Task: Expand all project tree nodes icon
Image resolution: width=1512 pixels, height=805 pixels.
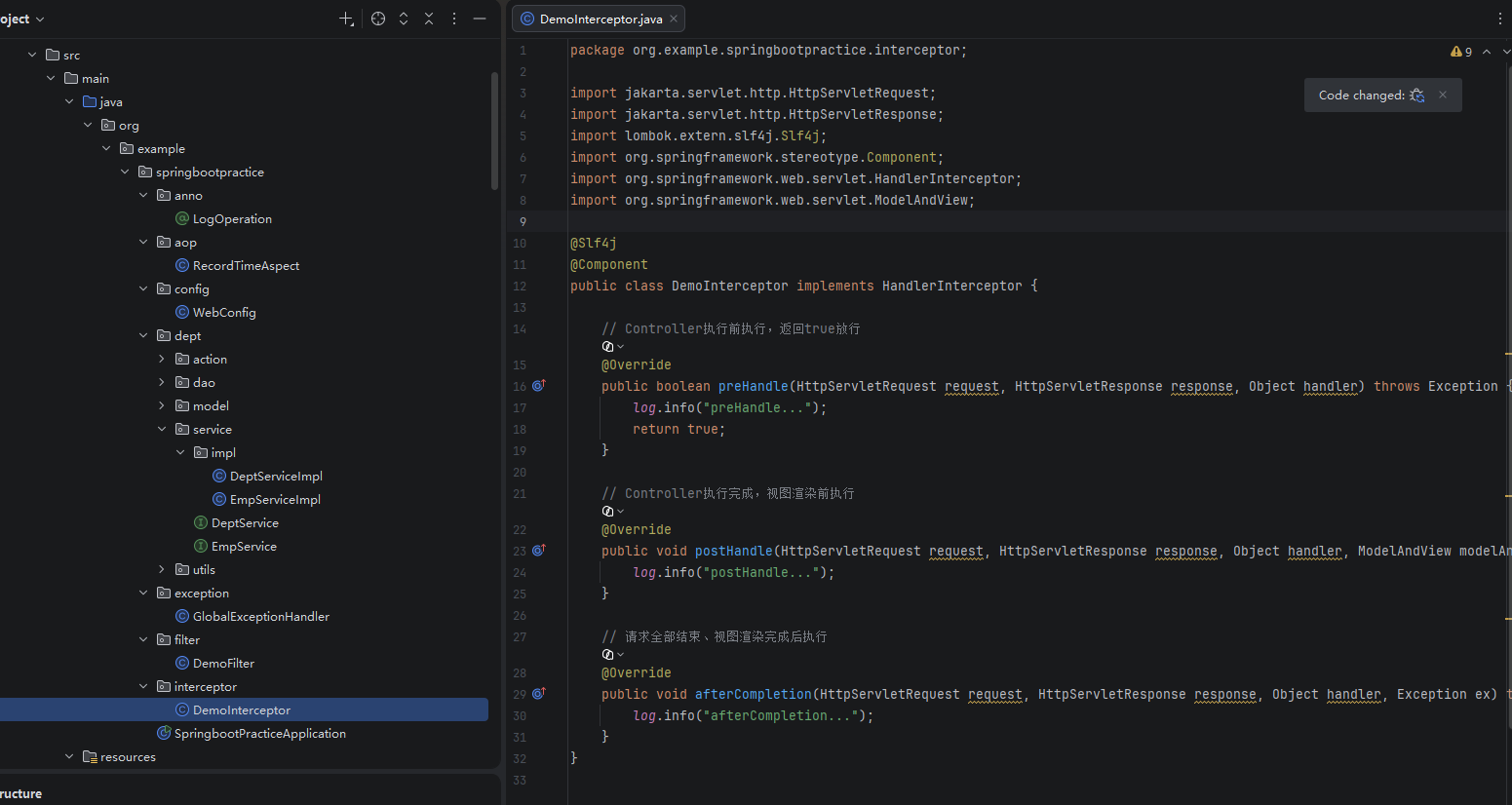Action: (404, 19)
